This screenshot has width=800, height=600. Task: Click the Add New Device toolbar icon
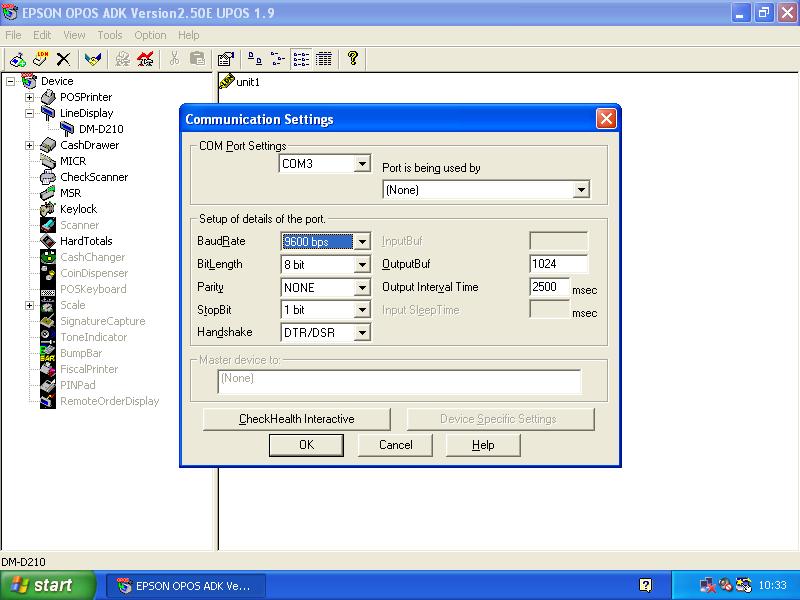tap(17, 59)
